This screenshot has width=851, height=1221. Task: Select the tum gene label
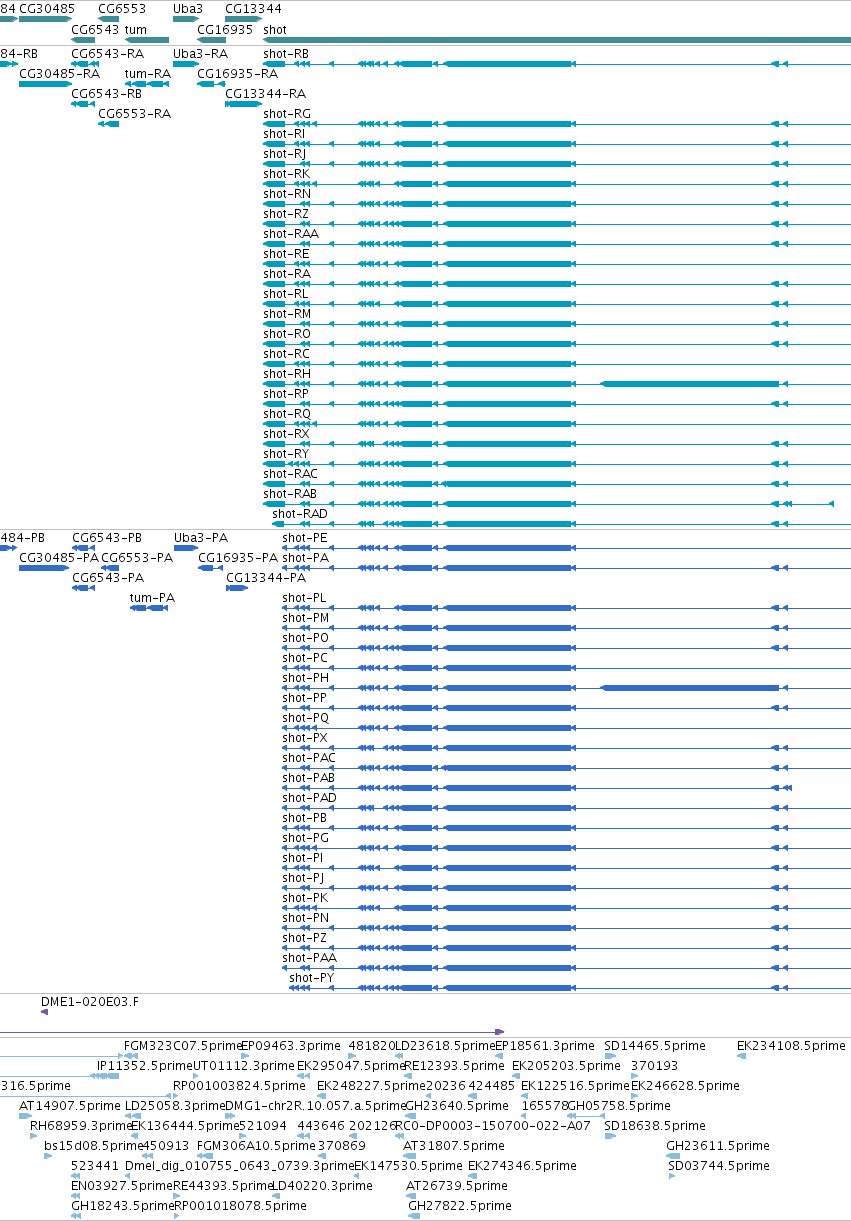pos(135,30)
